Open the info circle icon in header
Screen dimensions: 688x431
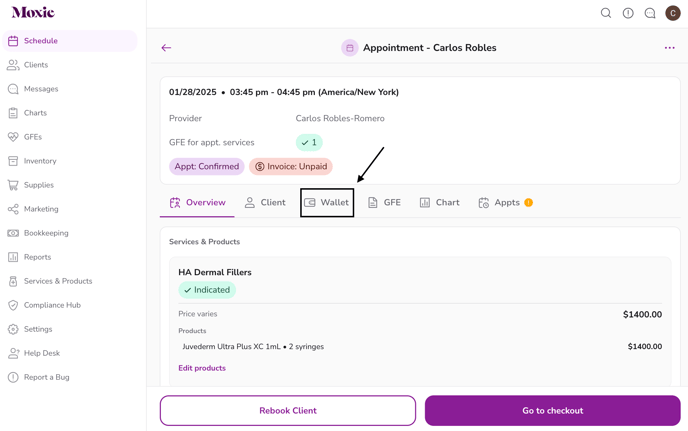628,13
